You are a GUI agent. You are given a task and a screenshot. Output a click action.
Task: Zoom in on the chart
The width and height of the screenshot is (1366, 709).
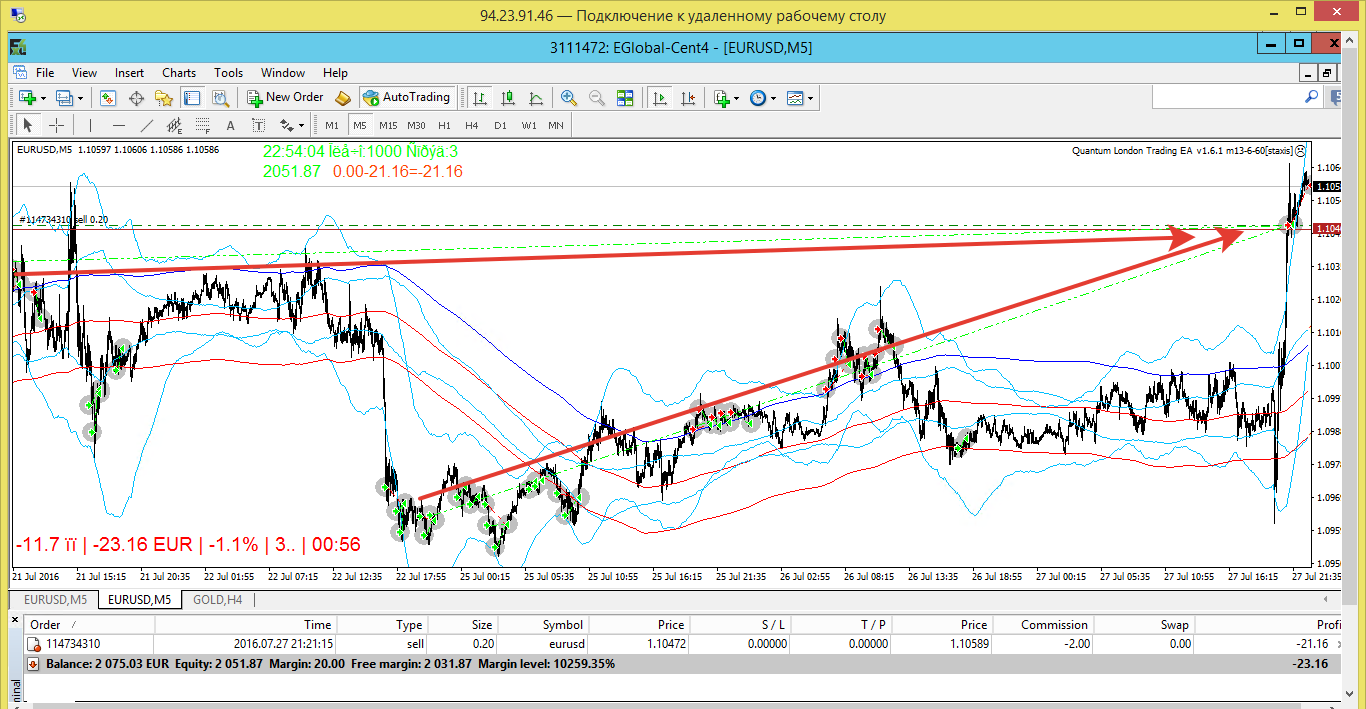pos(569,98)
